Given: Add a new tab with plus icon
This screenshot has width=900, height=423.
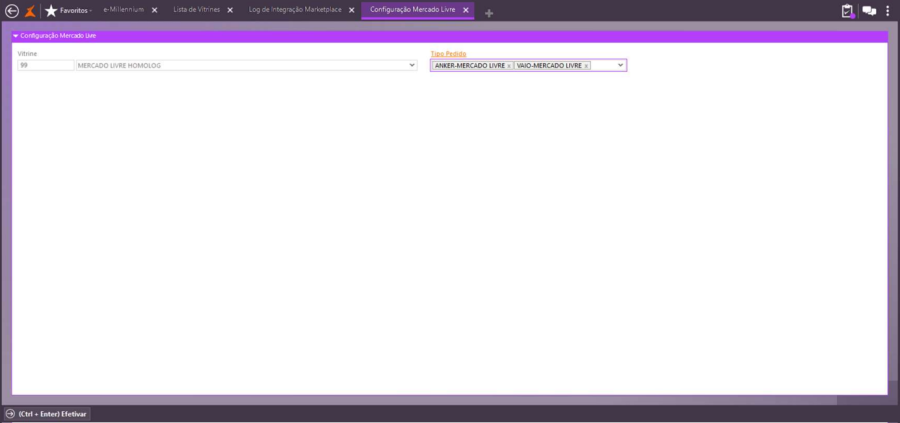Looking at the screenshot, I should 489,13.
